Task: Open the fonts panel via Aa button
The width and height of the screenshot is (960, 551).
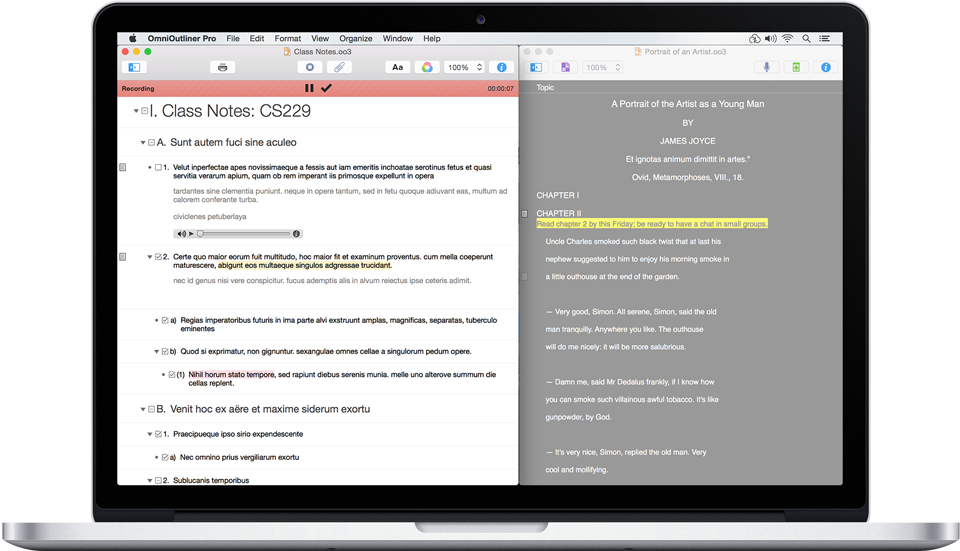Action: click(397, 67)
